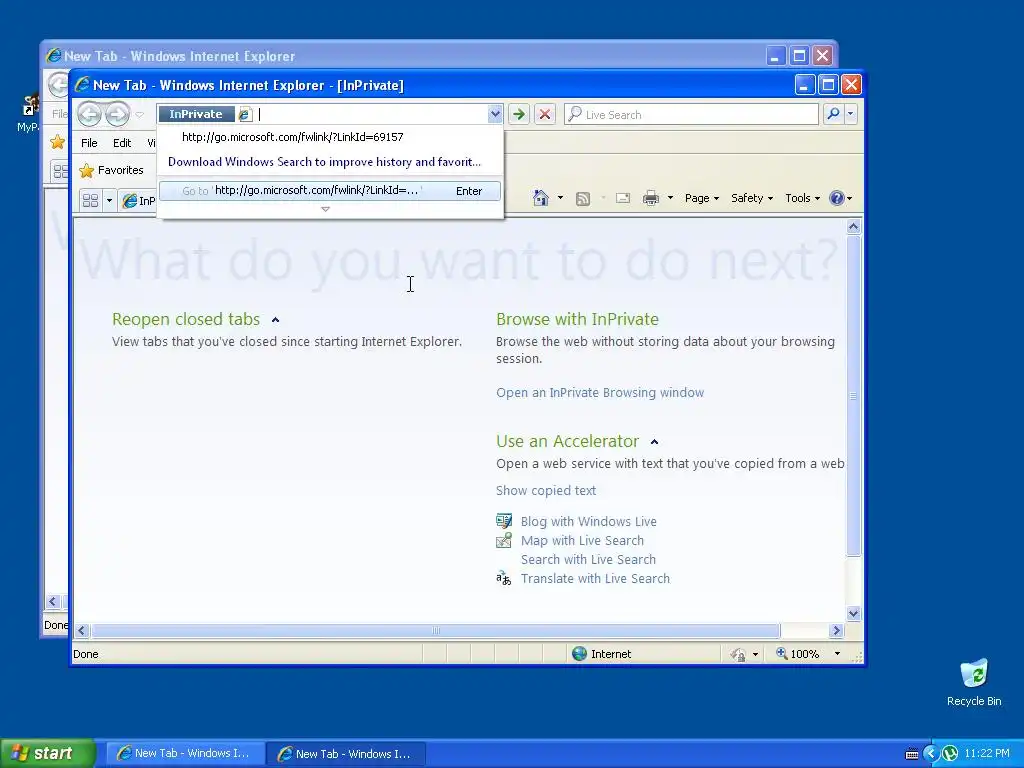1024x768 pixels.
Task: Open the File menu
Action: click(x=89, y=143)
